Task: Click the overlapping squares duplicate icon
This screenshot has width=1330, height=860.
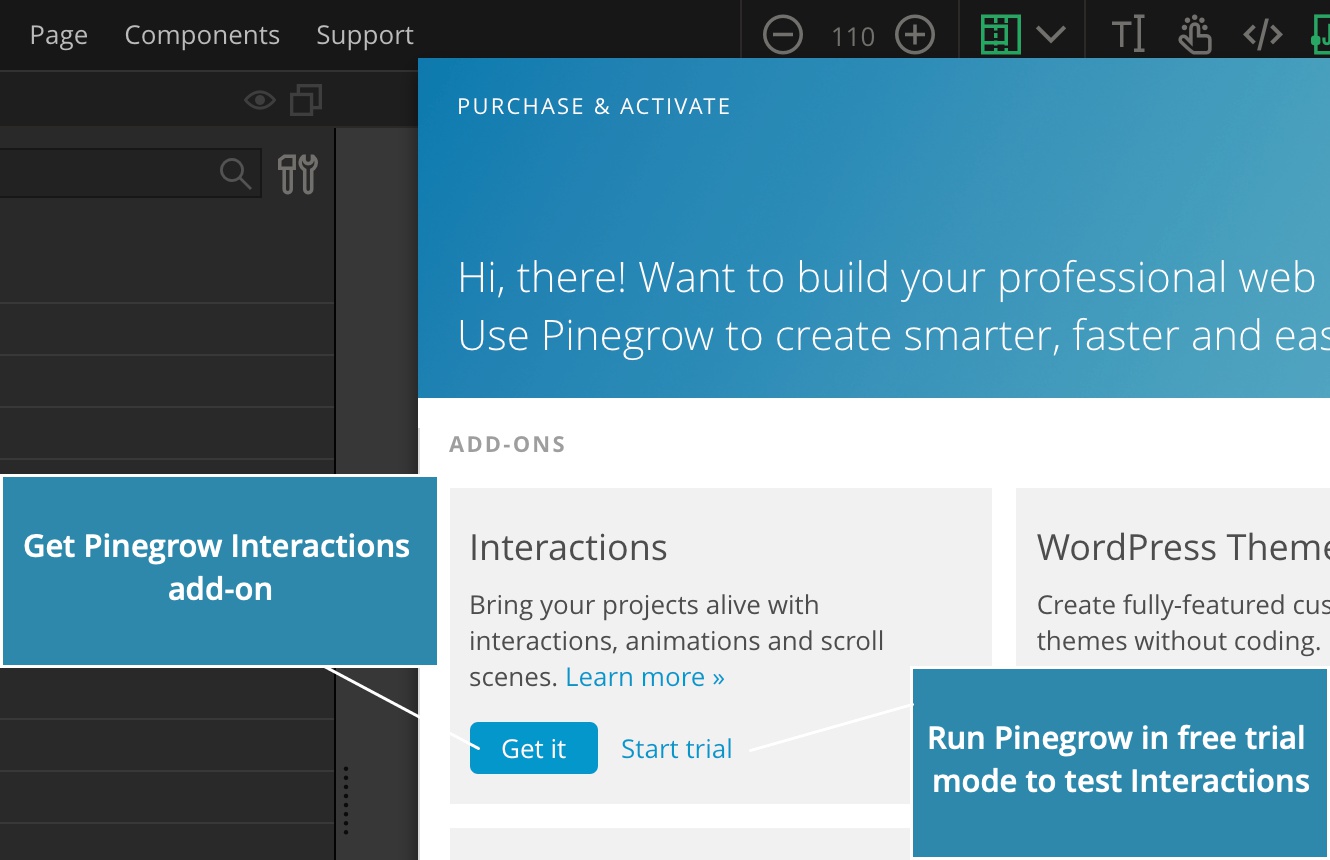Action: pyautogui.click(x=306, y=99)
